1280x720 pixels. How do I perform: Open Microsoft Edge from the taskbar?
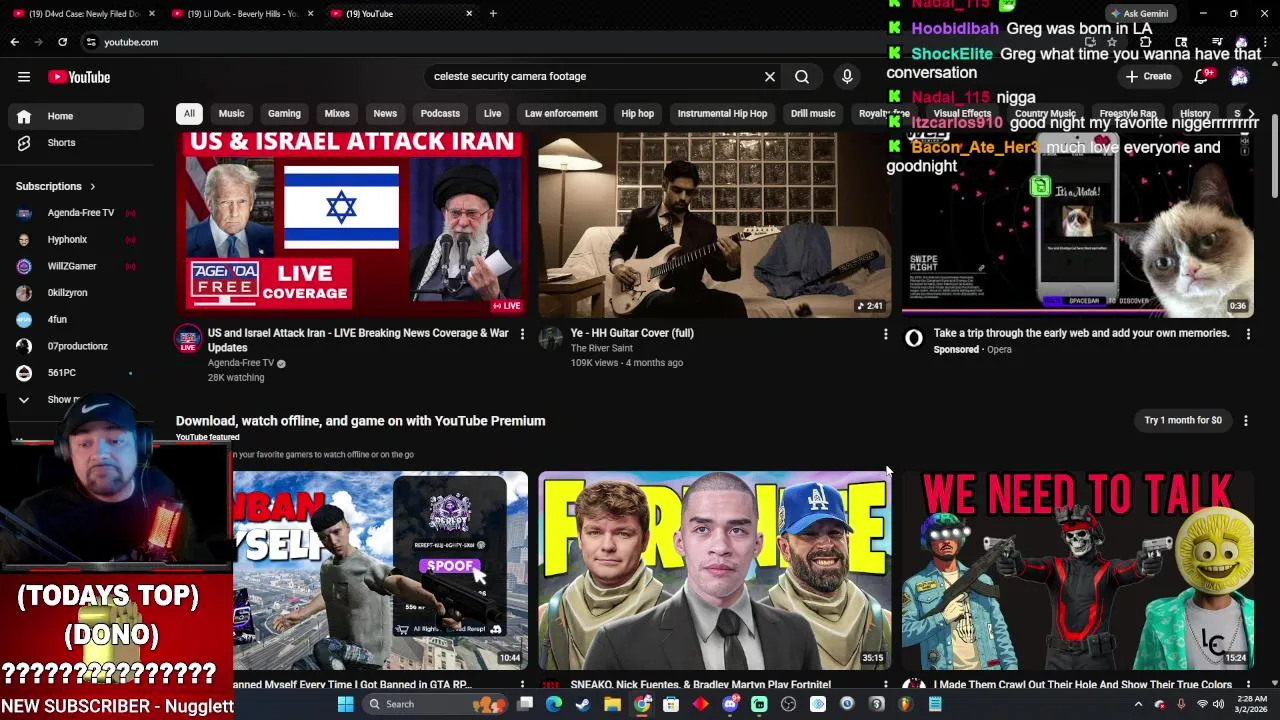[x=554, y=704]
